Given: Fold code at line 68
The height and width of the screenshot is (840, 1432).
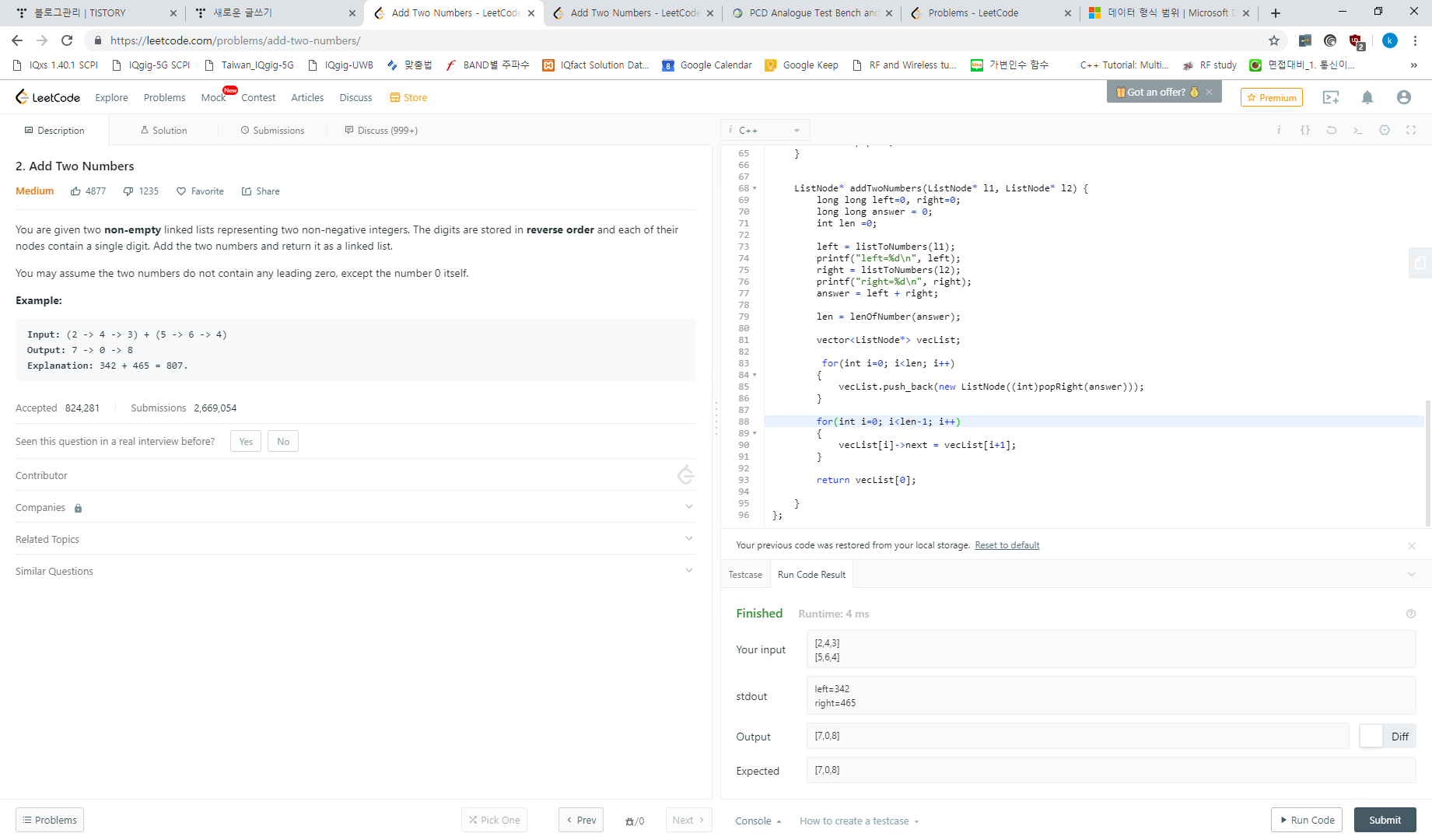Looking at the screenshot, I should [x=755, y=188].
